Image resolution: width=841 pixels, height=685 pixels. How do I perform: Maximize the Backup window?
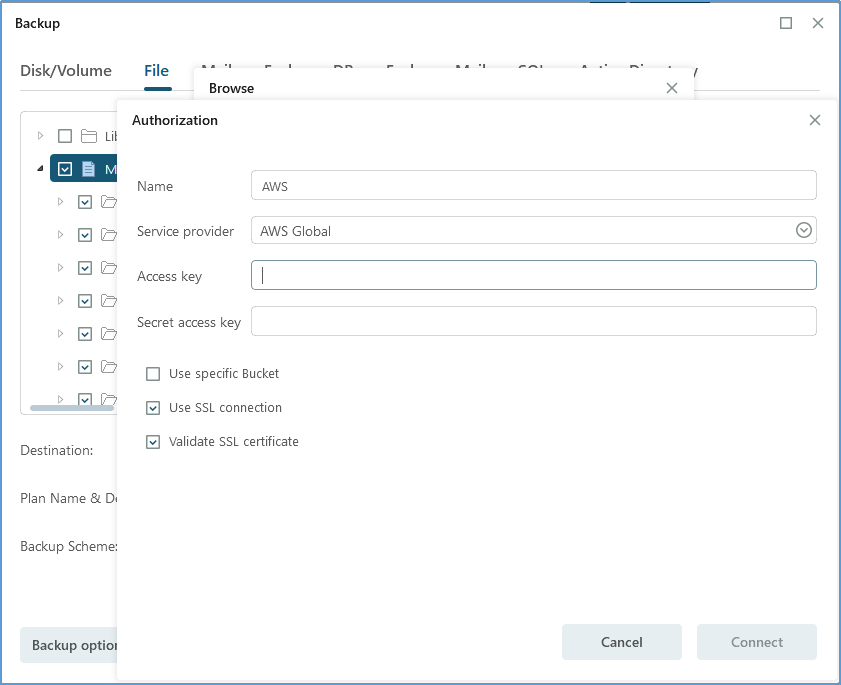pos(786,23)
